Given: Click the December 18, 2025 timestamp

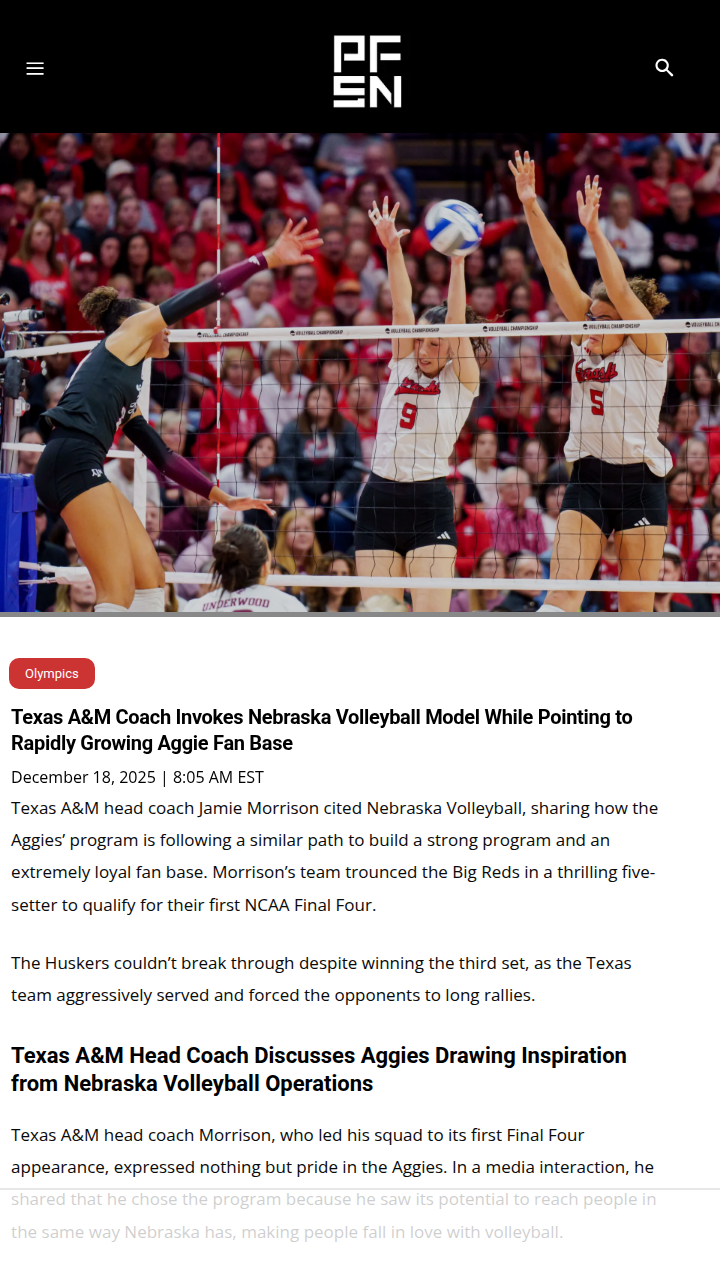Looking at the screenshot, I should coord(137,777).
